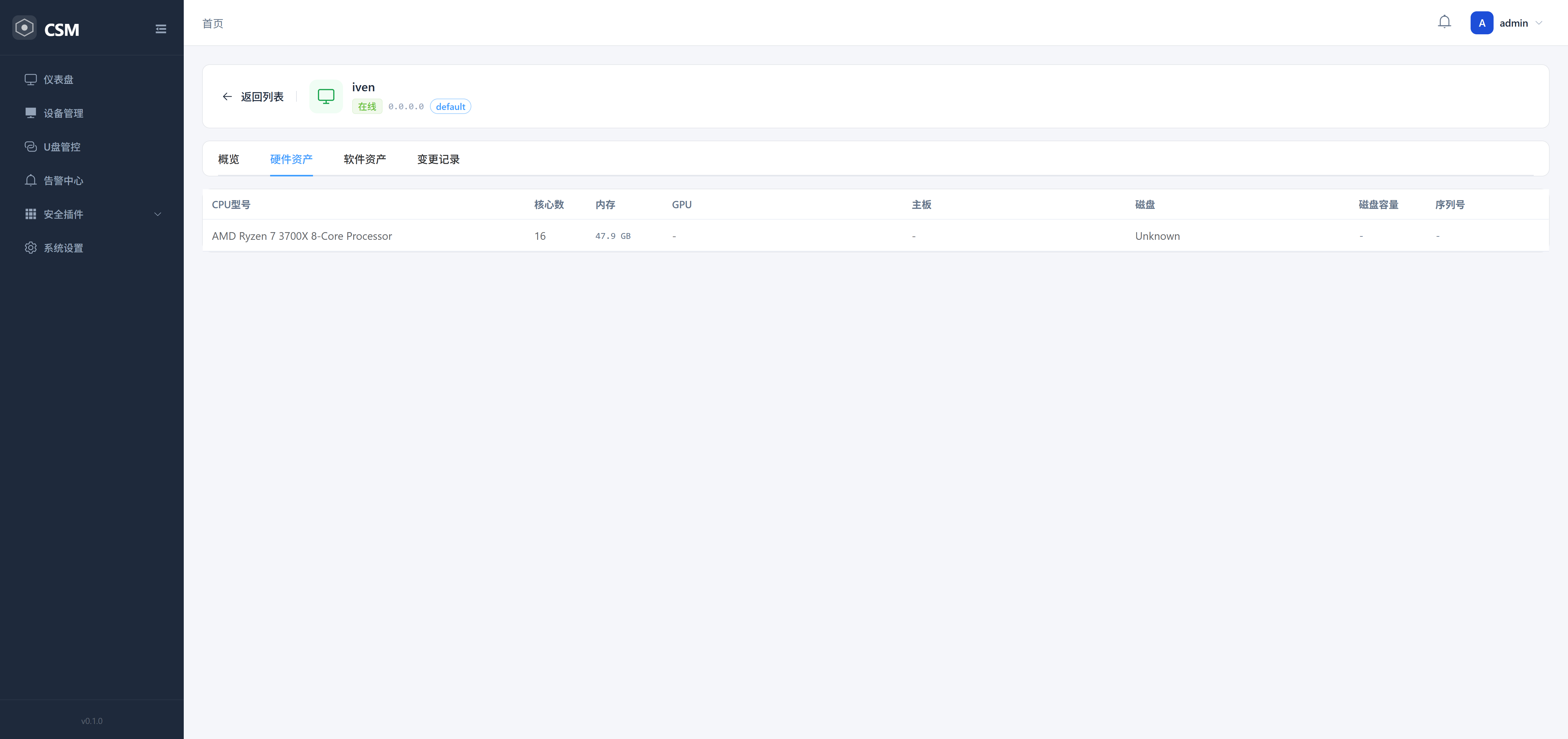Open the notifications bell icon
The image size is (1568, 739).
(x=1444, y=23)
